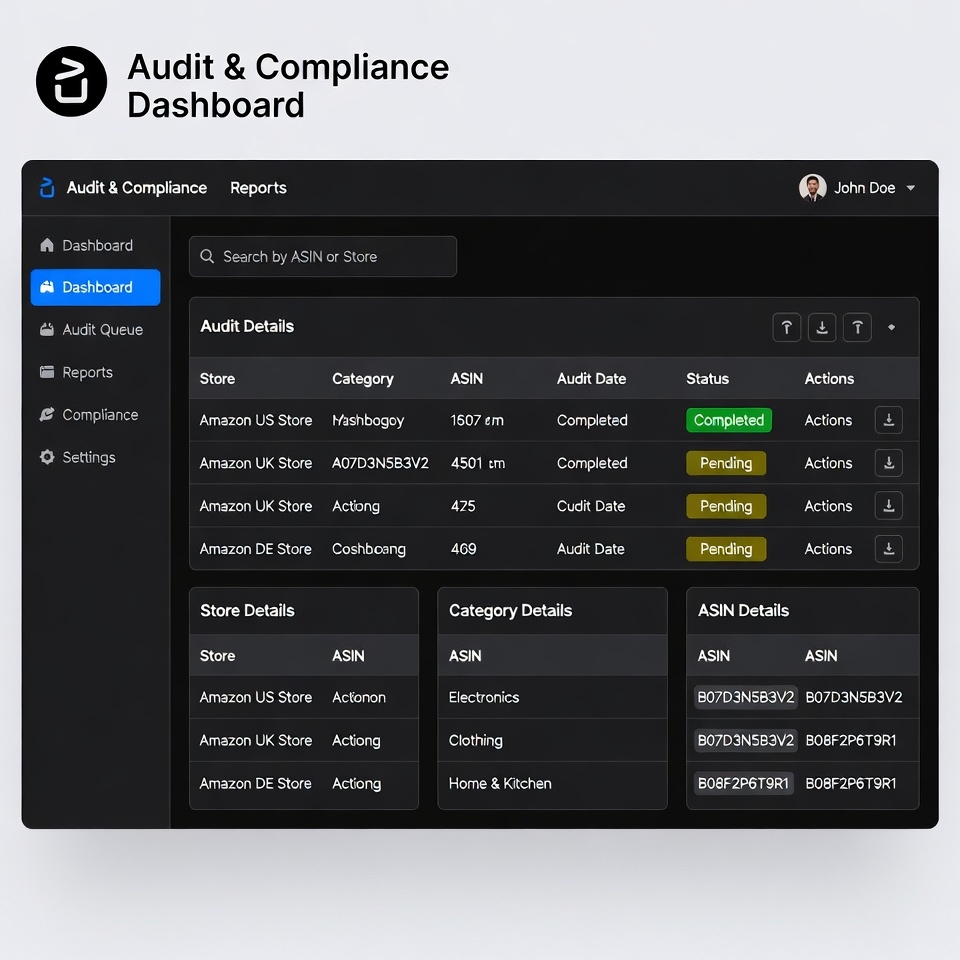960x960 pixels.
Task: Open Actions for the Amazon US Store row
Action: coord(828,420)
